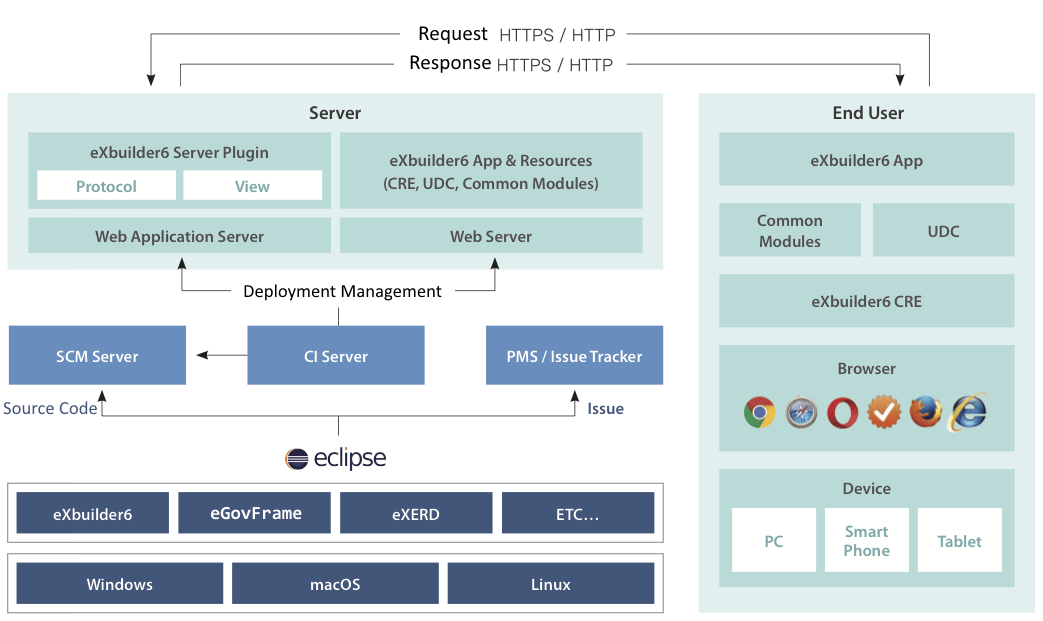Screen dimensions: 1043x621
Task: Choose the Smart Phone device box
Action: [866, 541]
